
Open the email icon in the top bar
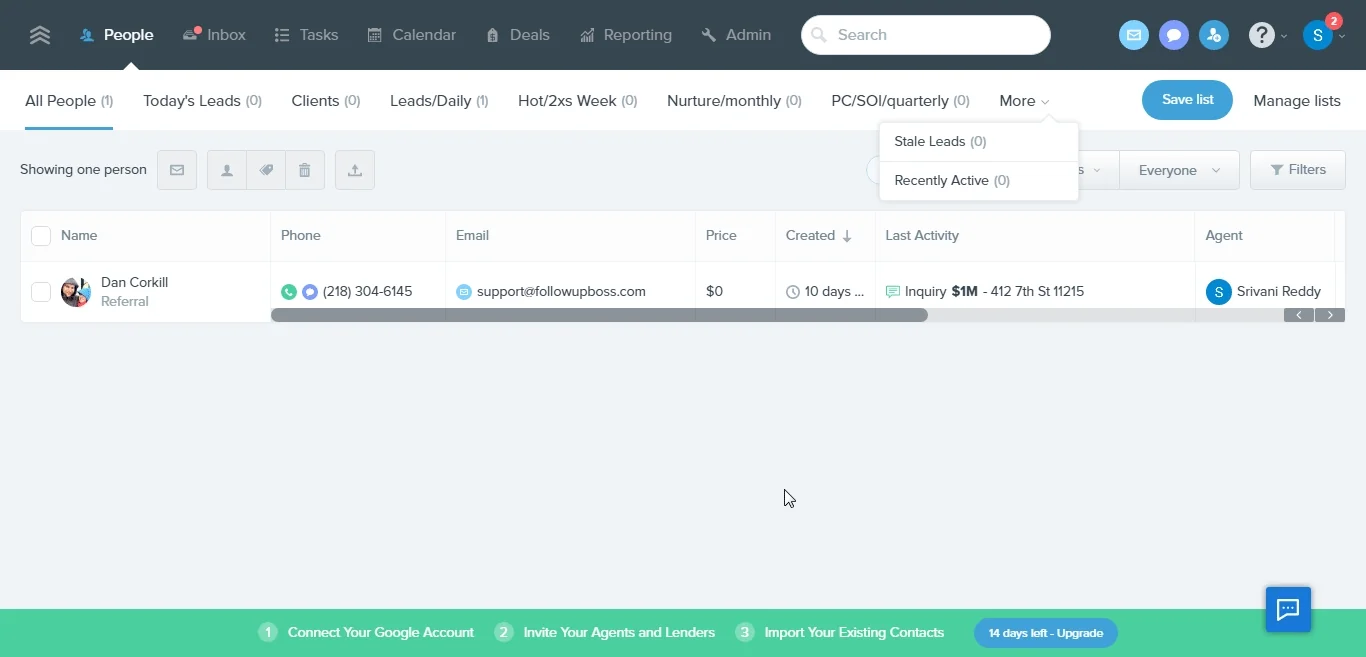1133,35
